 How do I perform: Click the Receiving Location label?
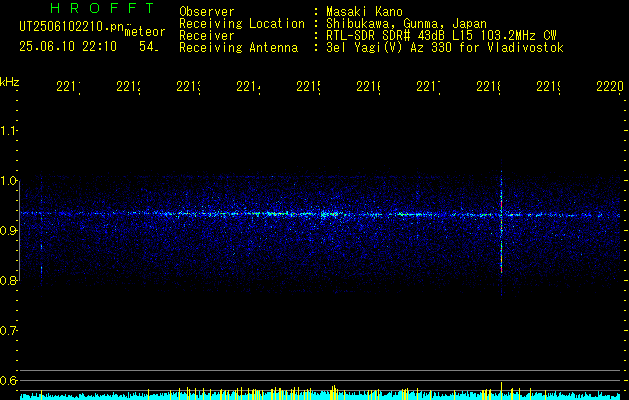(x=242, y=24)
